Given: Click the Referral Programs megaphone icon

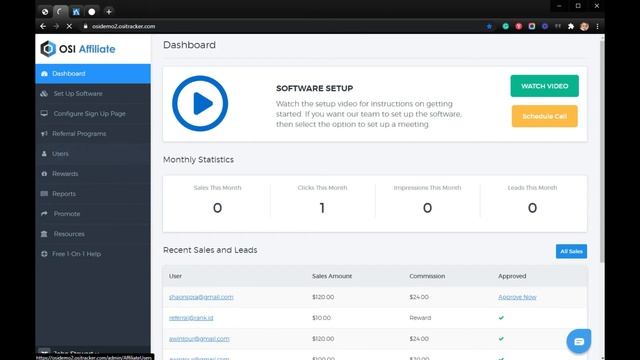Looking at the screenshot, I should coord(44,134).
